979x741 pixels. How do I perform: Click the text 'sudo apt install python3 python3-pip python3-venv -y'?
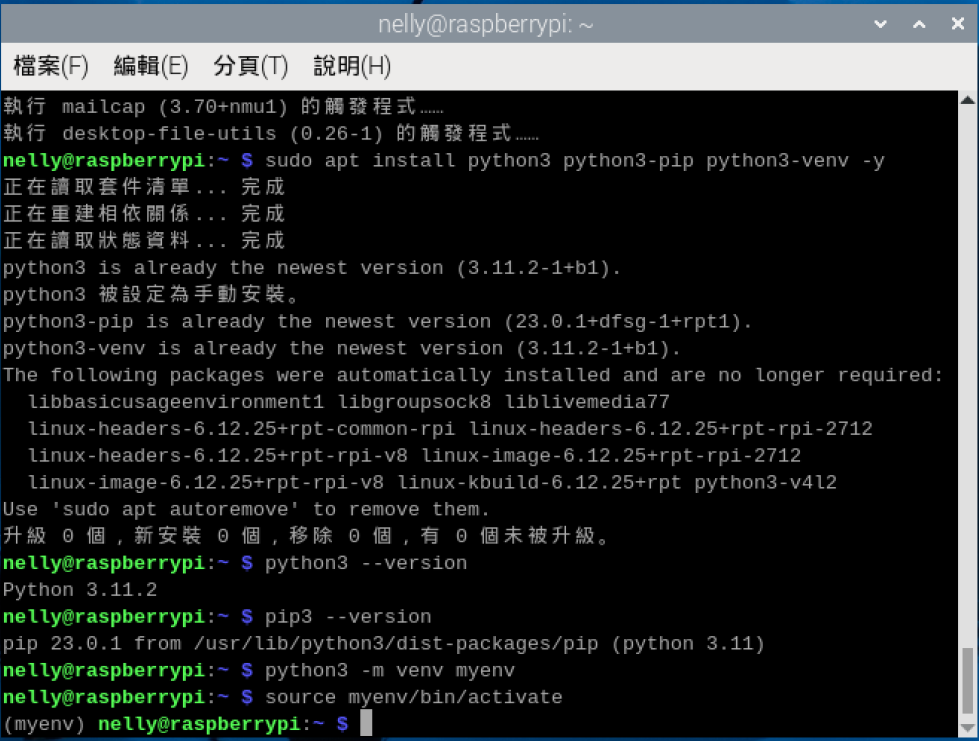tap(575, 161)
